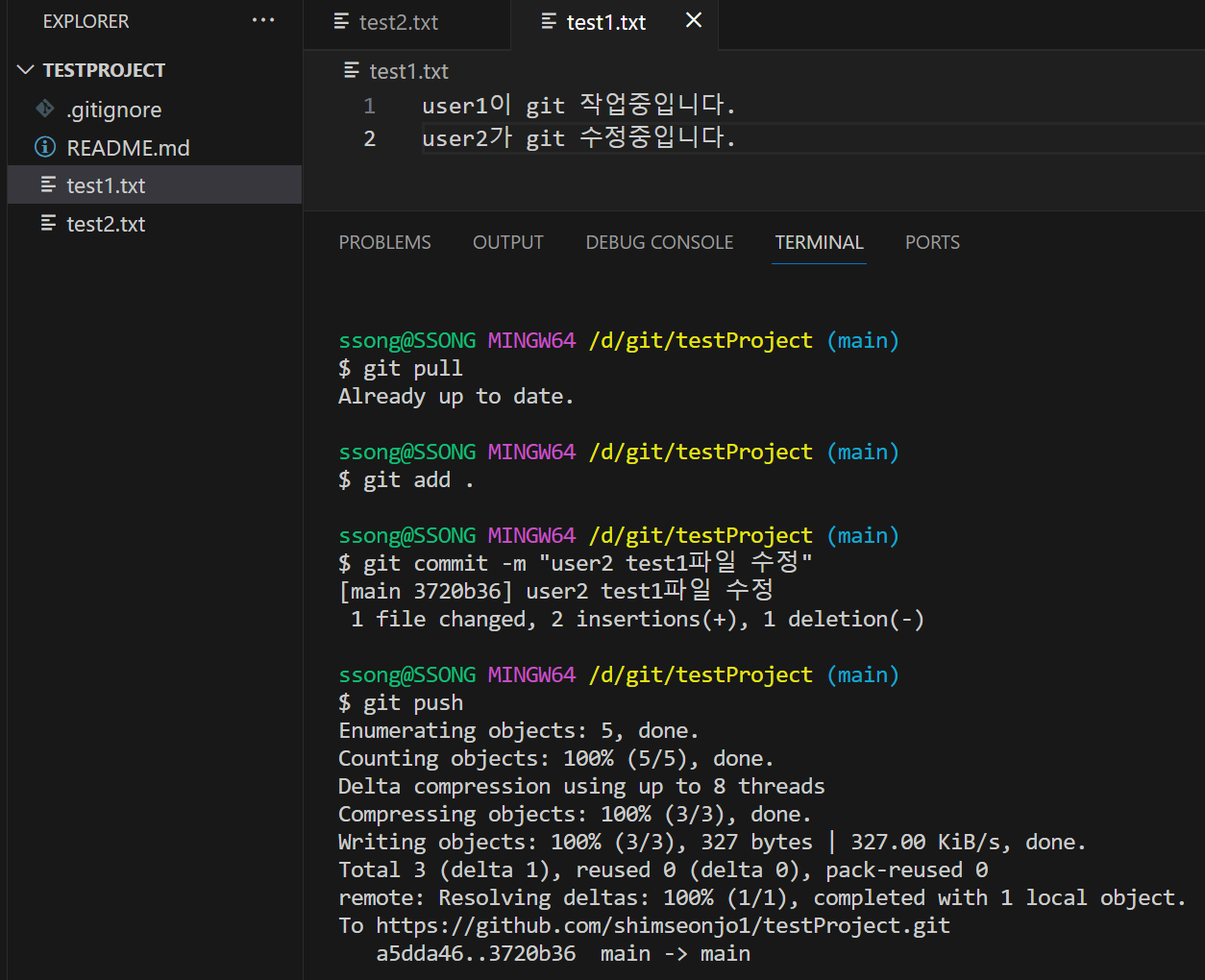Image resolution: width=1205 pixels, height=980 pixels.
Task: Click the .gitignore git file icon
Action: click(x=45, y=109)
